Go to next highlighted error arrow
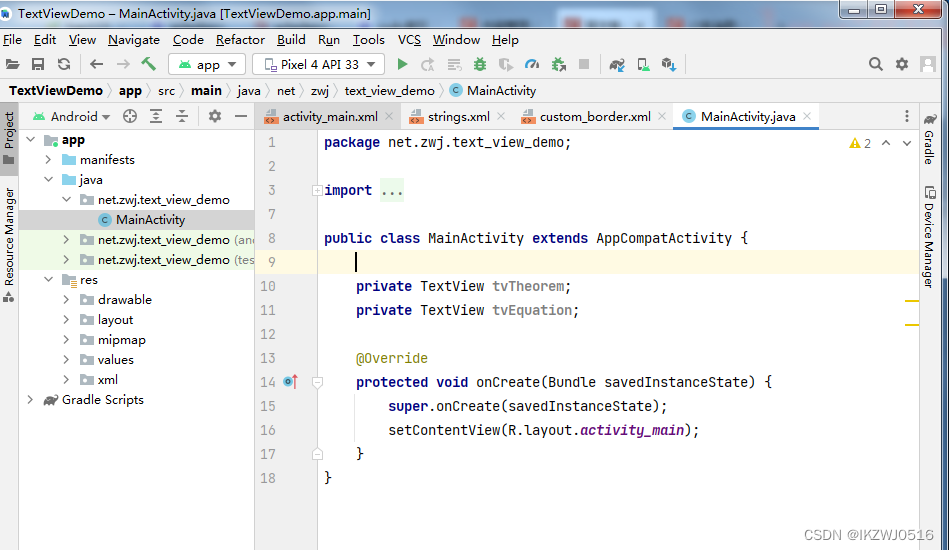 pos(907,143)
